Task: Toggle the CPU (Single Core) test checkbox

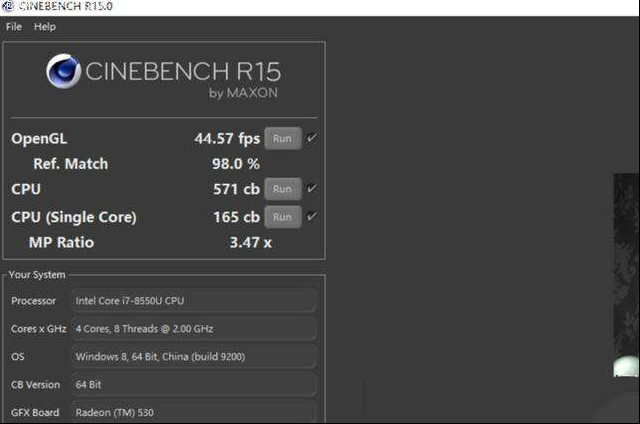Action: coord(312,216)
